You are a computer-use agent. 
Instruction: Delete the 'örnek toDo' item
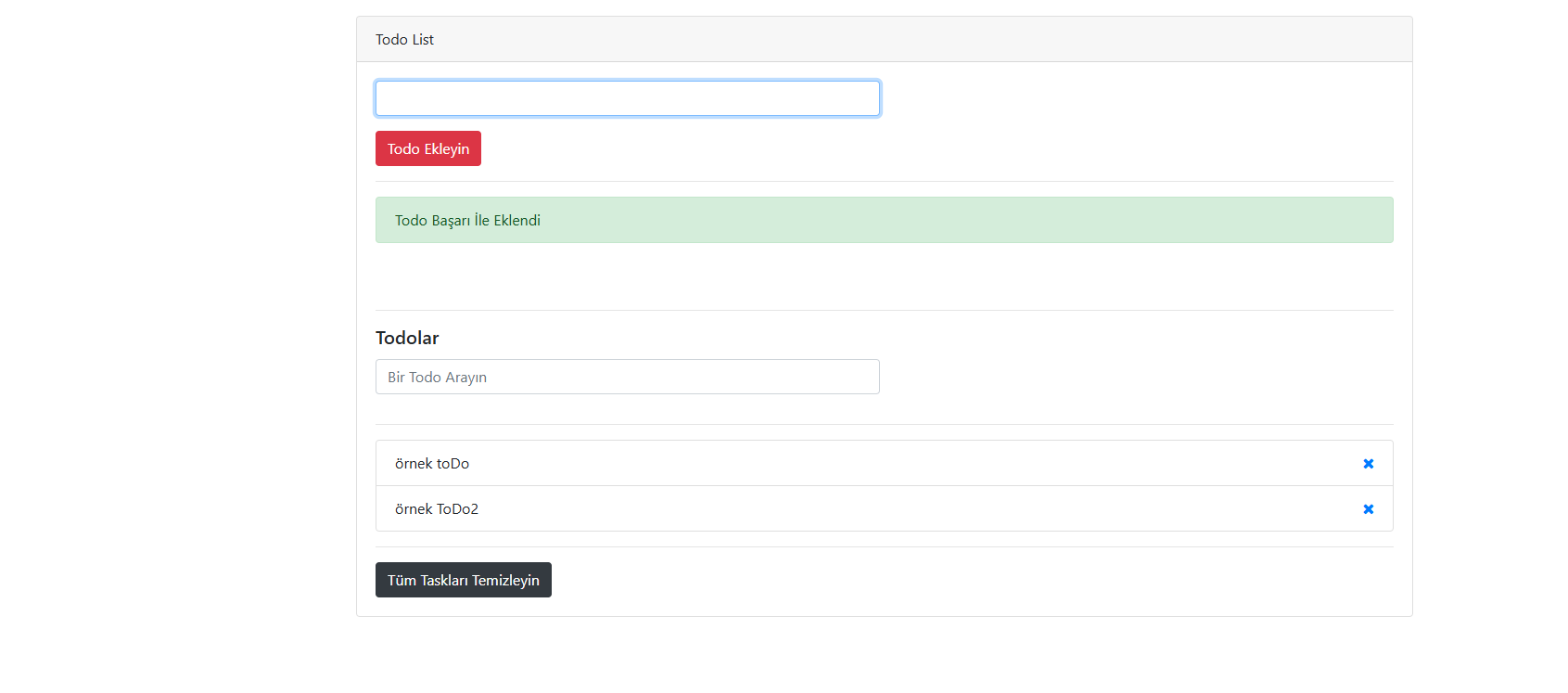click(1368, 464)
